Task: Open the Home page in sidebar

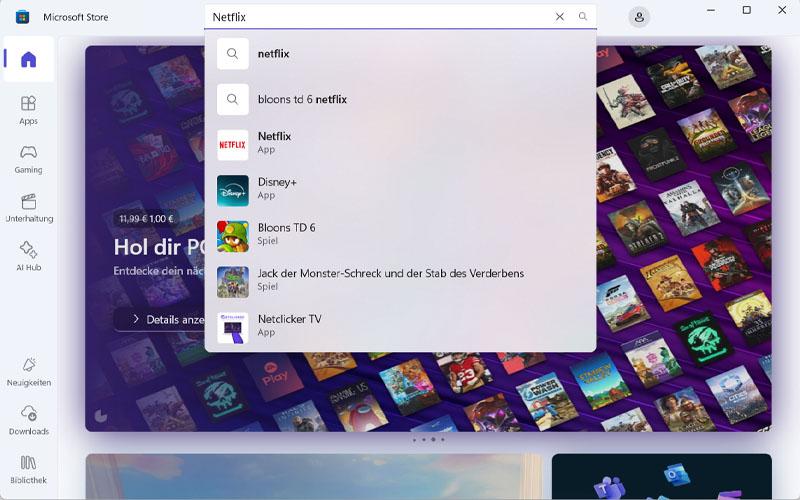Action: (x=29, y=59)
